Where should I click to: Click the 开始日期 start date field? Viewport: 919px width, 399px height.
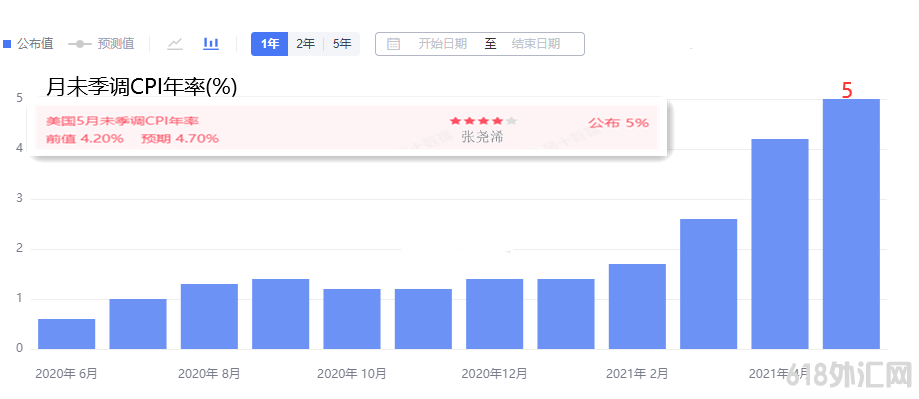click(x=443, y=44)
